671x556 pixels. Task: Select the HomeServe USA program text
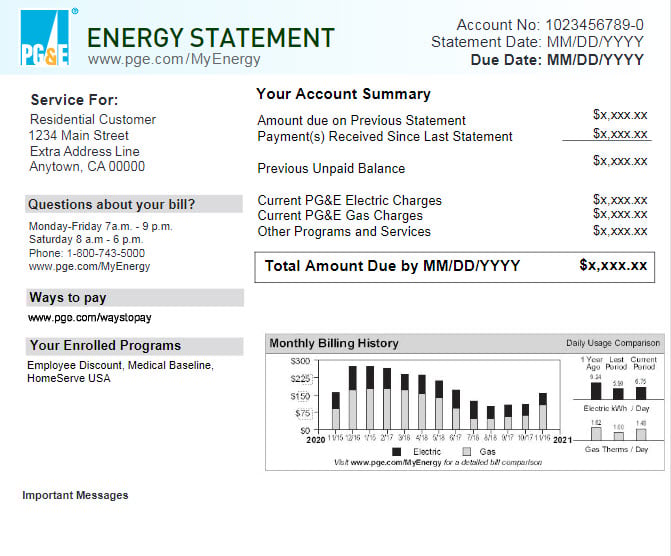pos(69,378)
